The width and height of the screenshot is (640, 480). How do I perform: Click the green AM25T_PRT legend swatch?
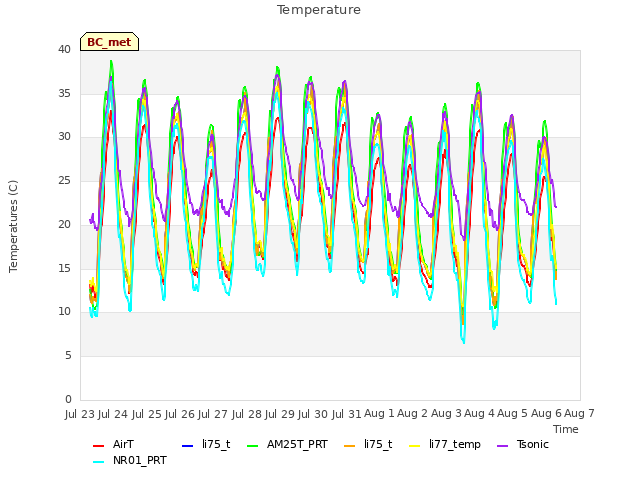click(253, 445)
